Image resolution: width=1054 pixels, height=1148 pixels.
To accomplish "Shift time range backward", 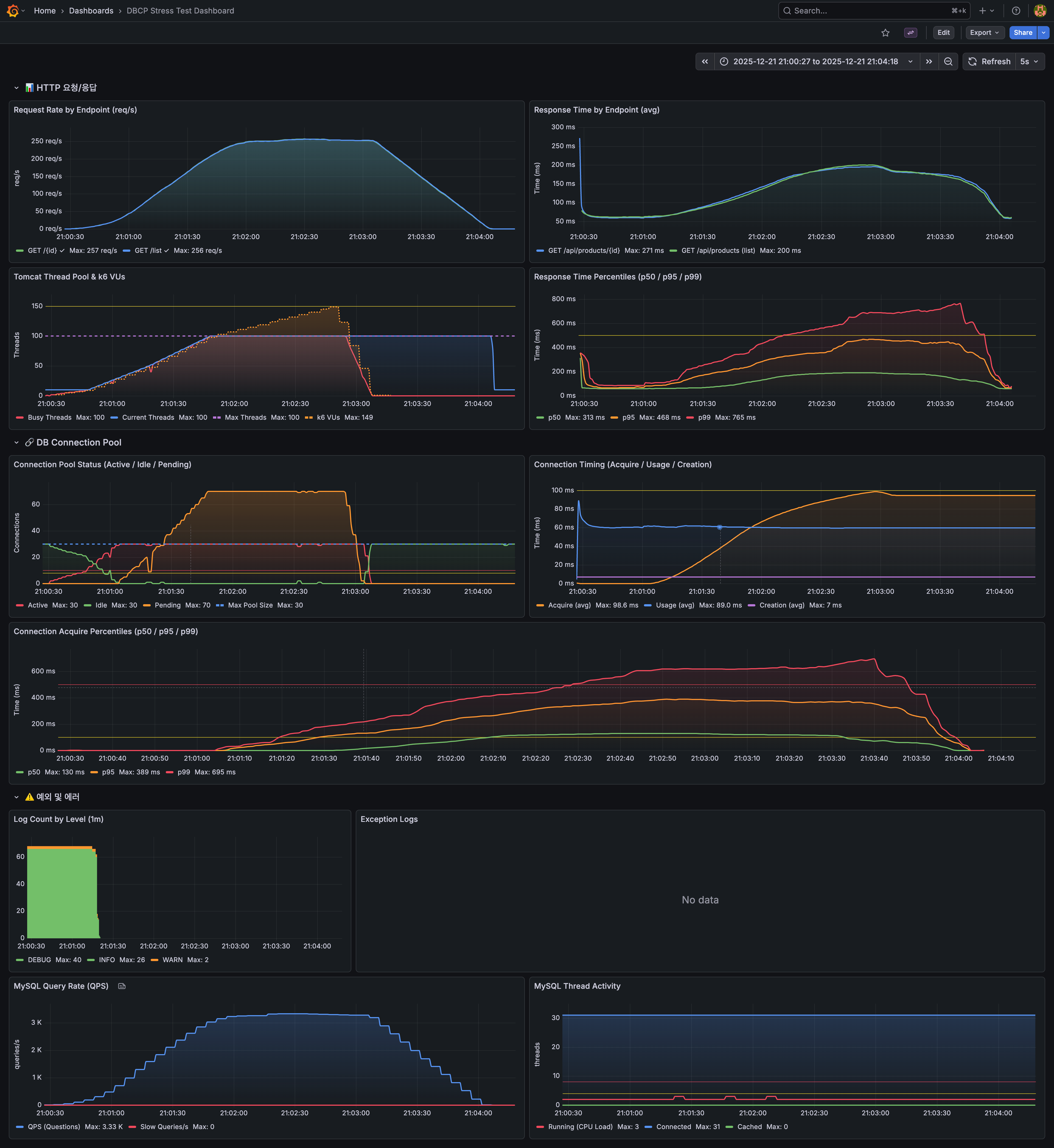I will tap(705, 61).
